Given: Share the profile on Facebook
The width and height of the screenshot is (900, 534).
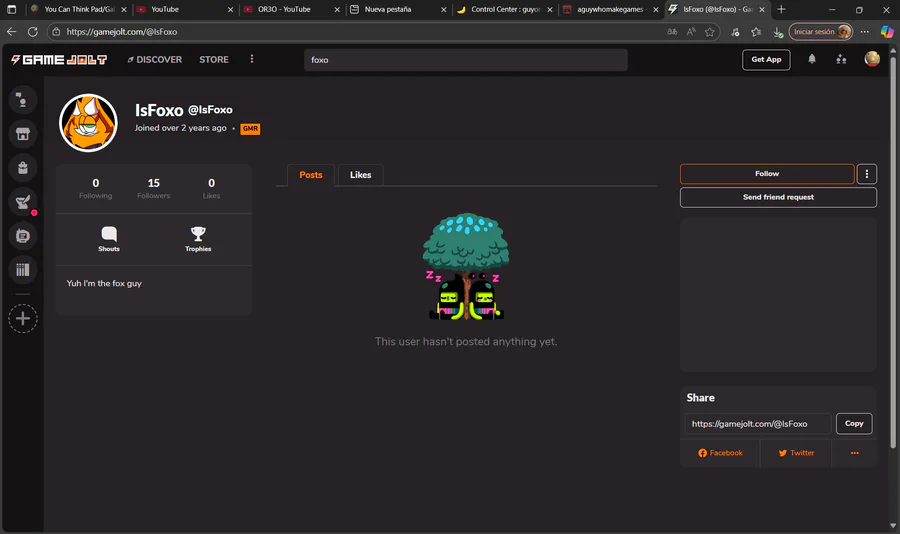Looking at the screenshot, I should (x=720, y=453).
